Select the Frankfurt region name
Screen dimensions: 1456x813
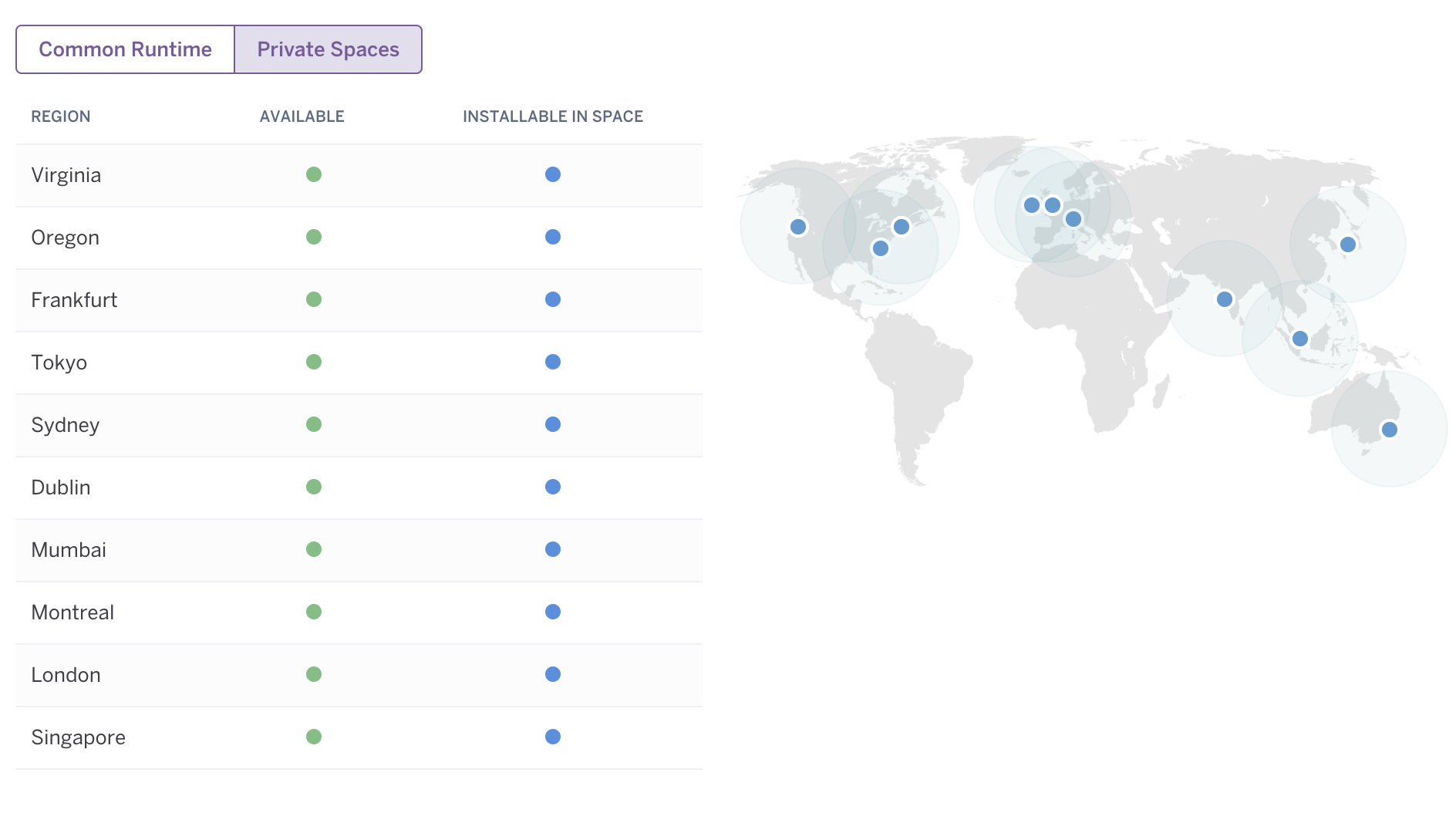[x=74, y=300]
